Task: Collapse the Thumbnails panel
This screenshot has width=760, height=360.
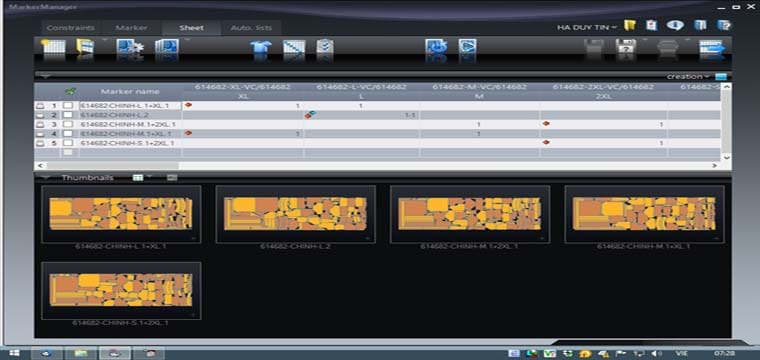Action: coord(45,177)
